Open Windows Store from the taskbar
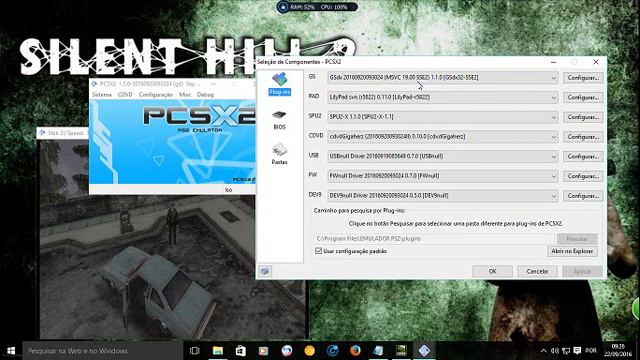The height and width of the screenshot is (360, 640). coord(240,351)
